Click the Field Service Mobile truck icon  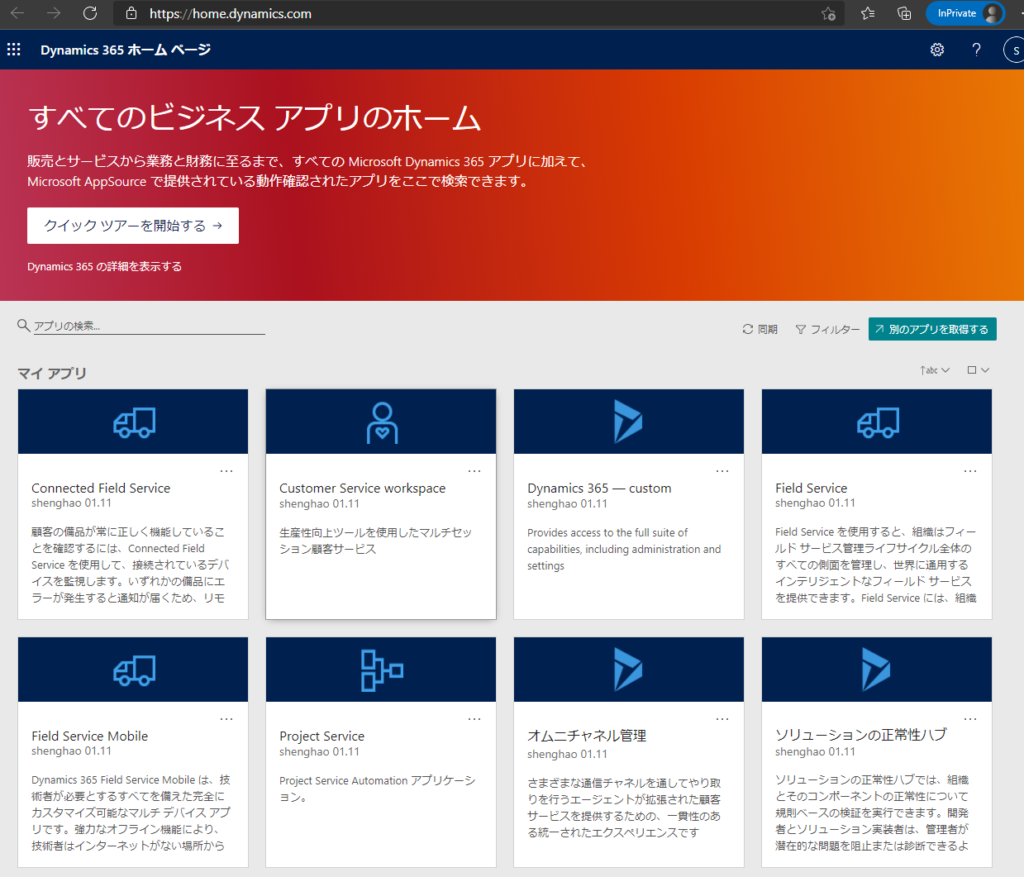tap(134, 671)
